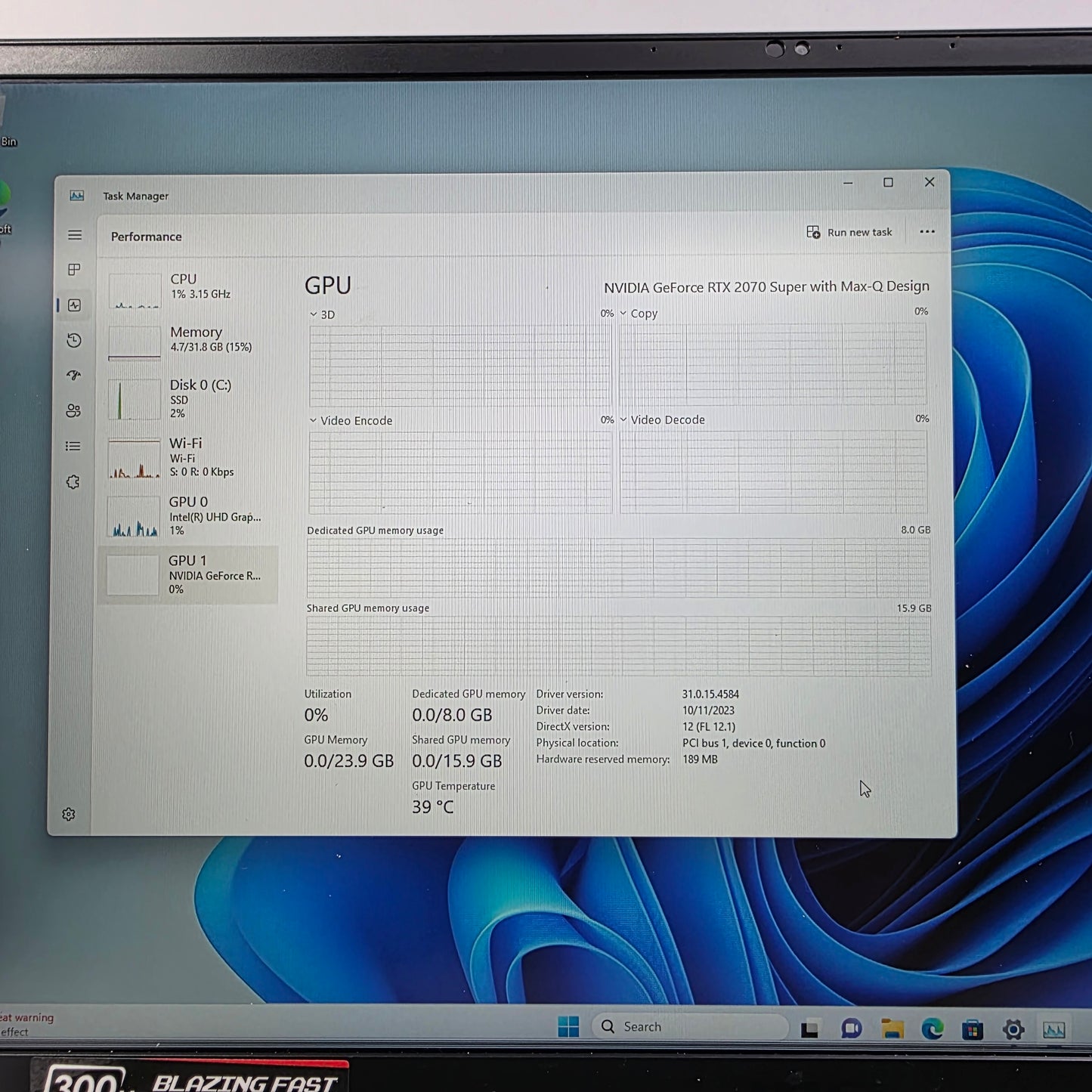Image resolution: width=1092 pixels, height=1092 pixels.
Task: Select GPU 1 NVIDIA GeForce entry
Action: coord(189,574)
